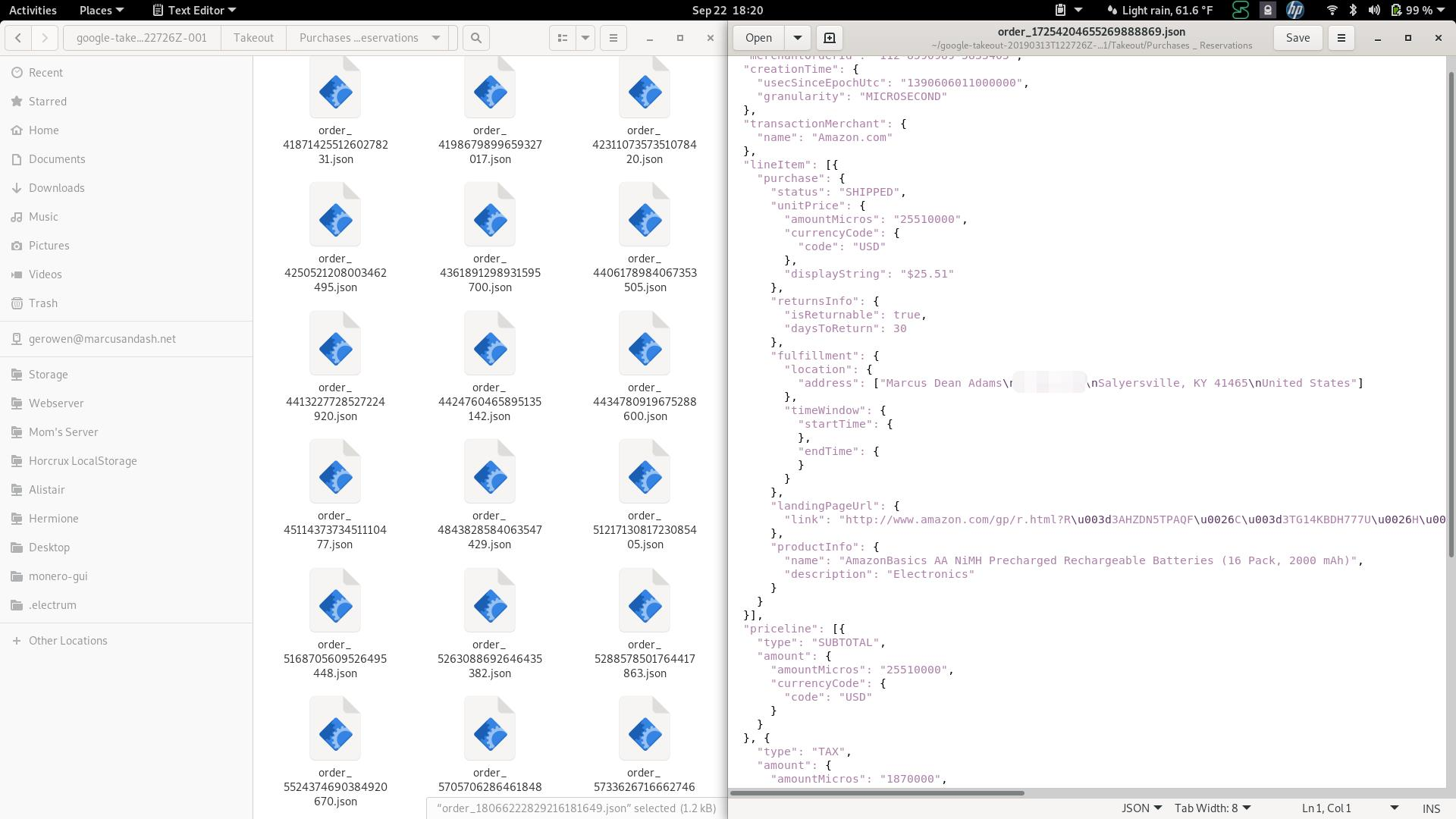This screenshot has height=819, width=1456.
Task: Click the forward navigation arrow
Action: [x=43, y=37]
